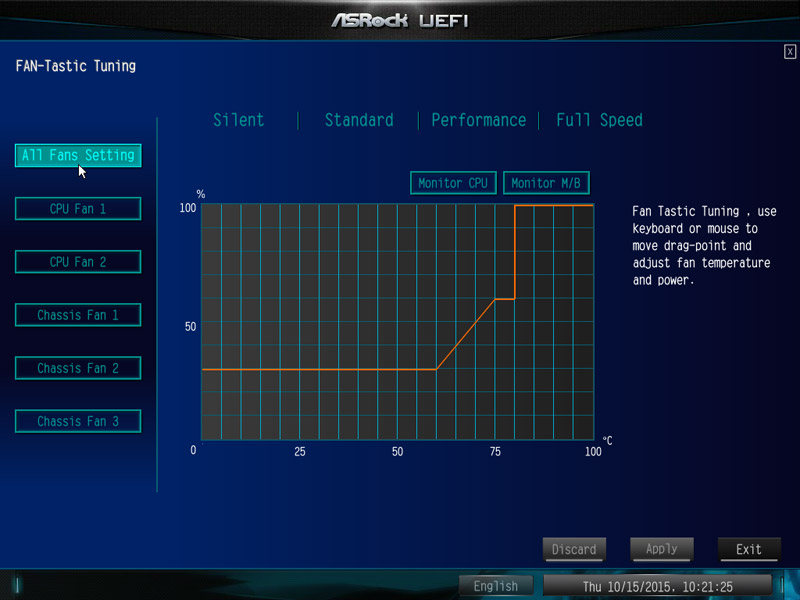Click the 50 percent axis value
Screen dimensions: 800x600
pyautogui.click(x=190, y=327)
